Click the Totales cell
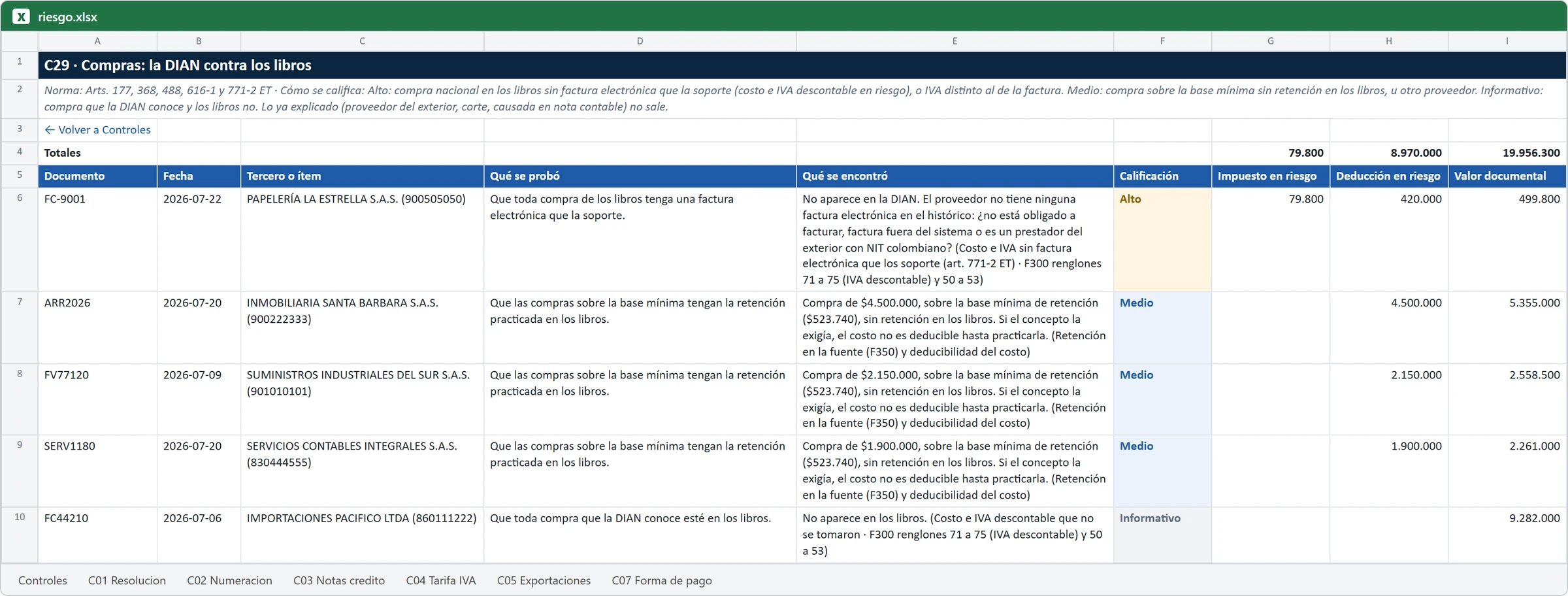Image resolution: width=1568 pixels, height=596 pixels. (97, 153)
